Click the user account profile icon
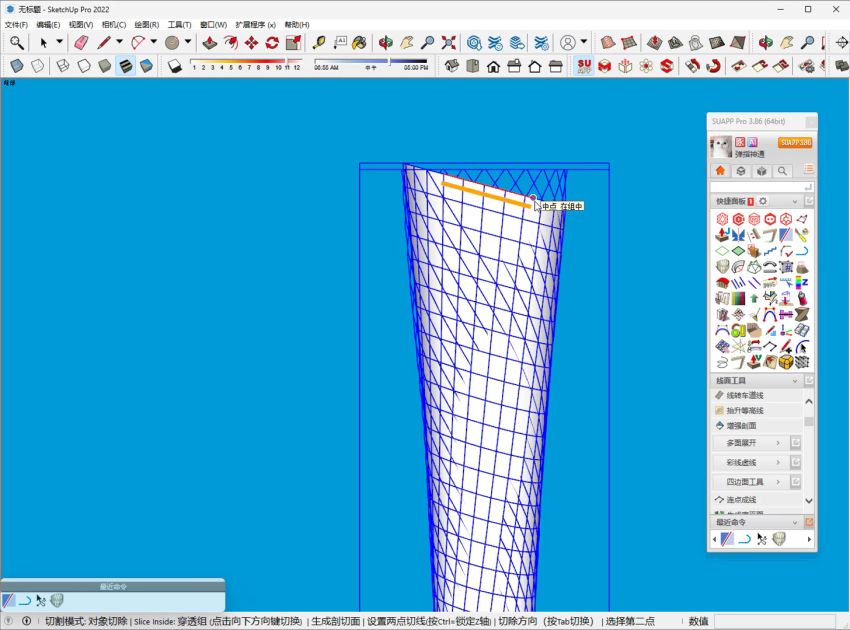This screenshot has height=630, width=850. click(568, 42)
